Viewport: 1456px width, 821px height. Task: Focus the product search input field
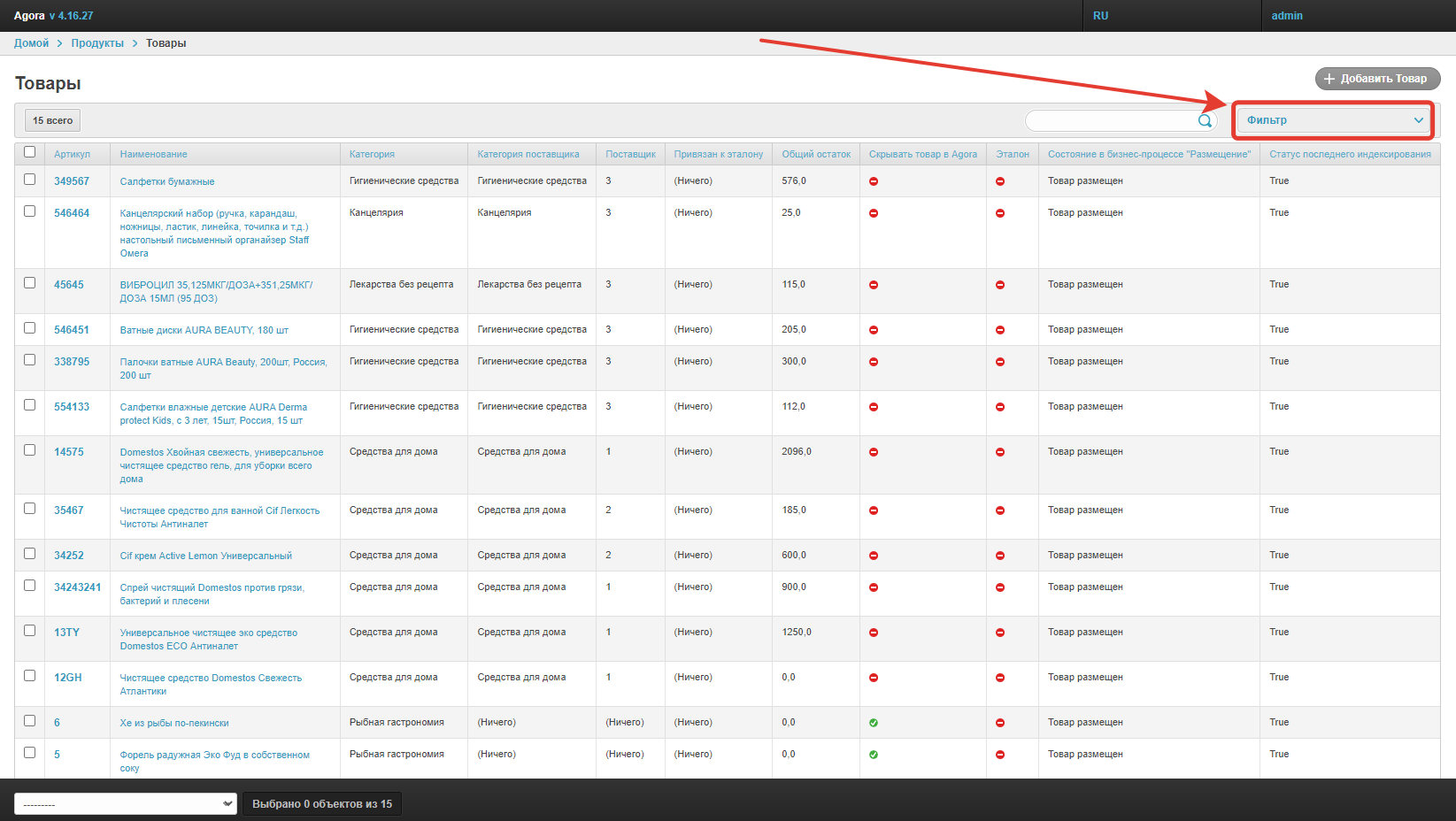click(x=1110, y=120)
